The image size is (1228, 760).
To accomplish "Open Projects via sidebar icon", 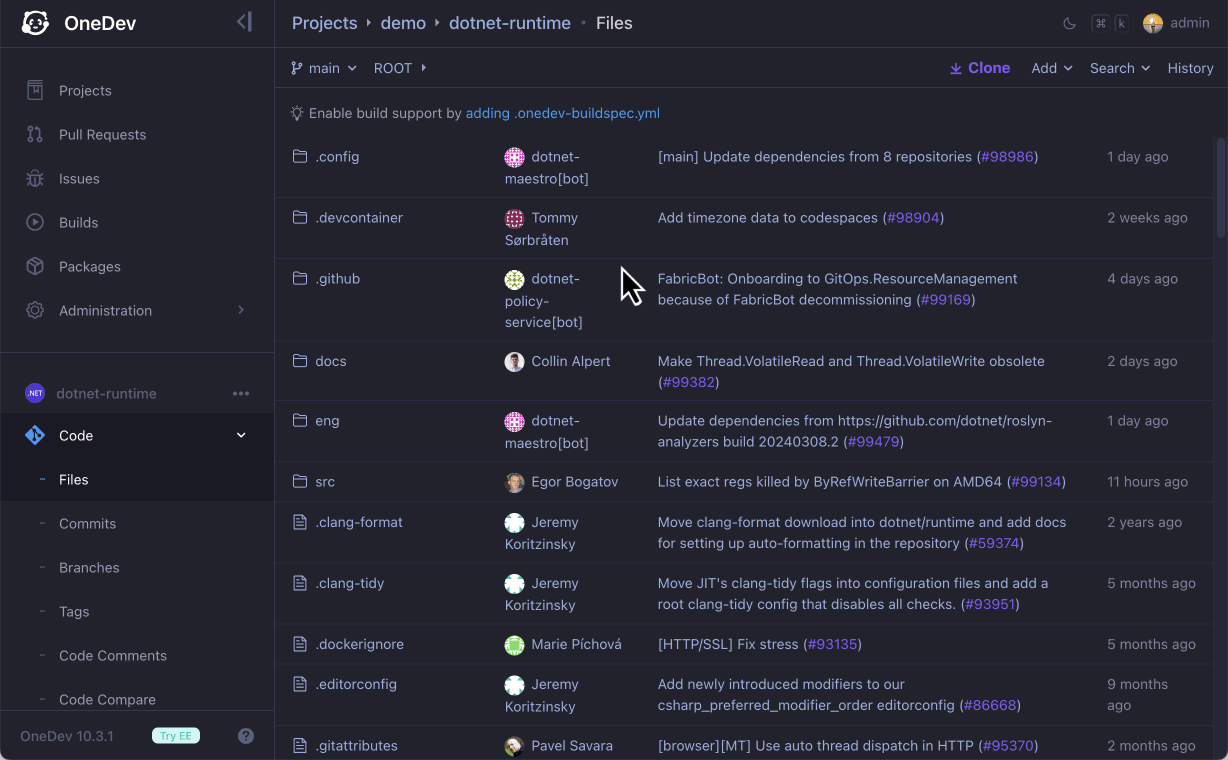I will pos(33,90).
